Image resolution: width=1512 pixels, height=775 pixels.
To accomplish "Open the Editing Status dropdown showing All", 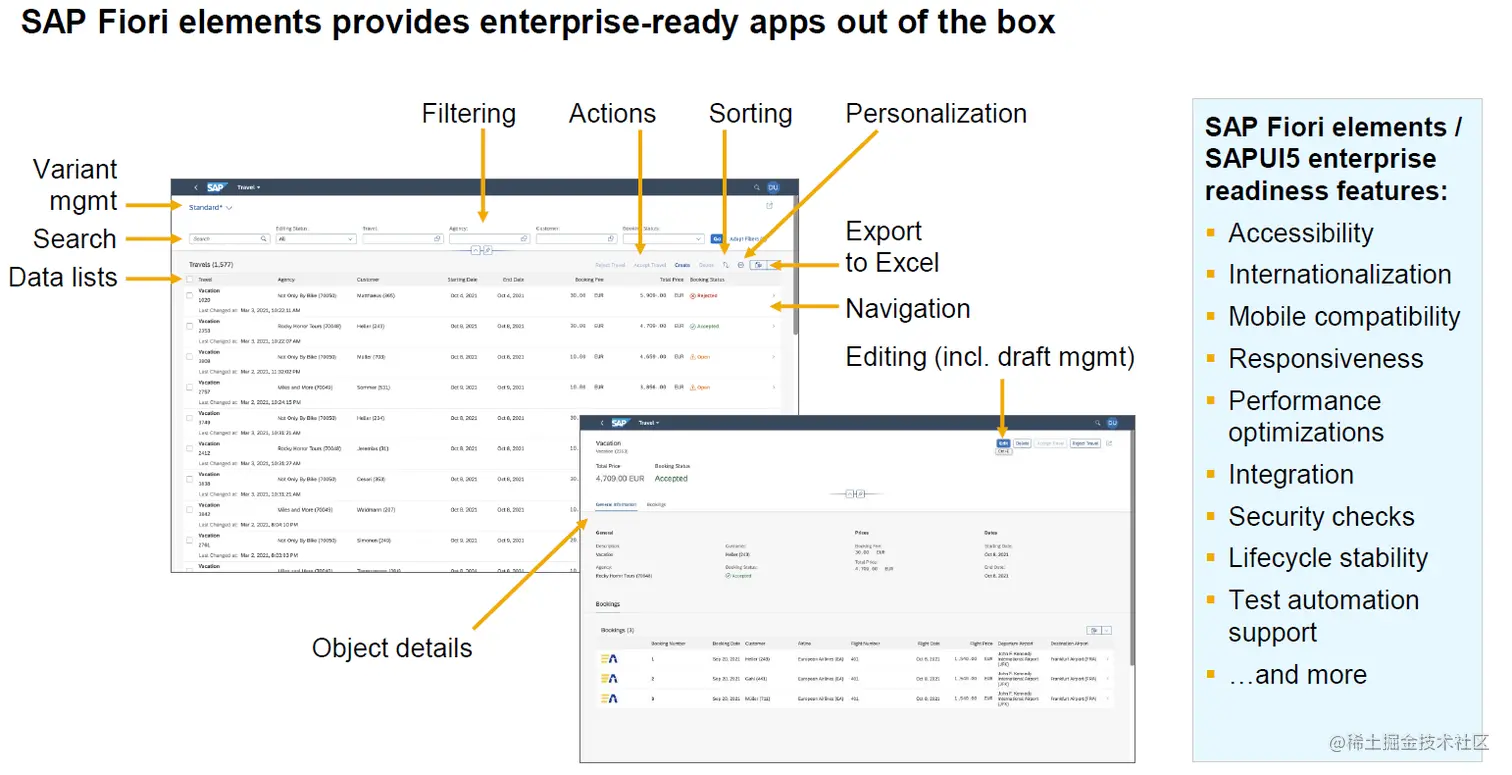I will tap(316, 238).
